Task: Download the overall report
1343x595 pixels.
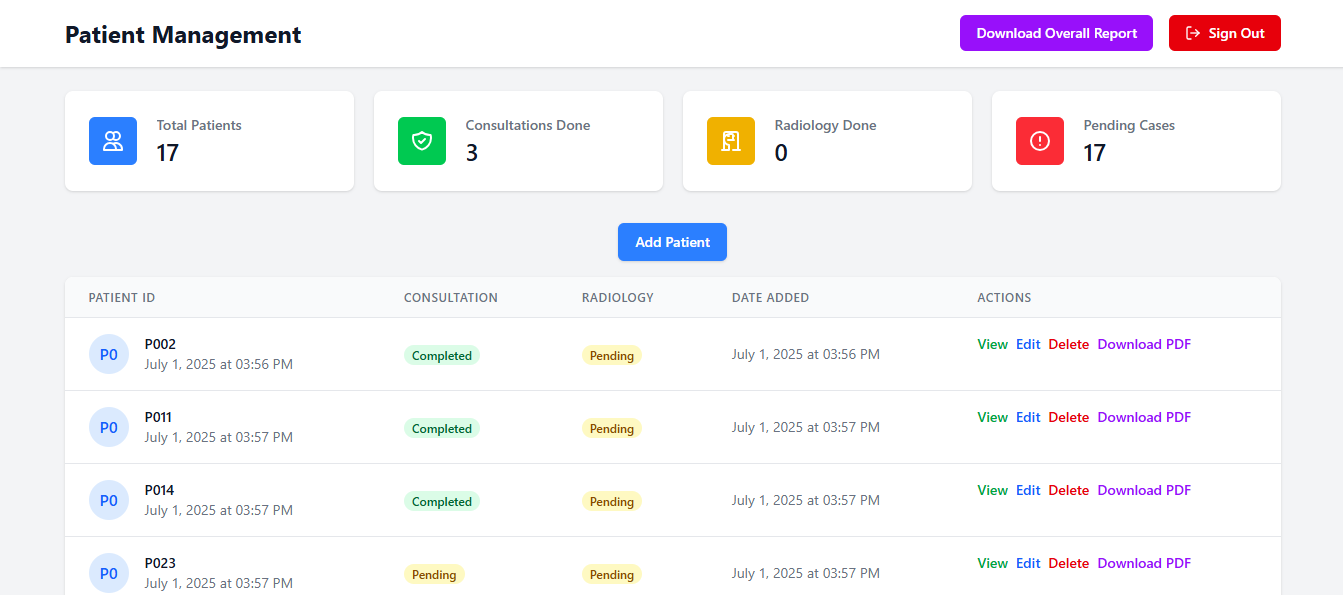Action: pyautogui.click(x=1056, y=33)
